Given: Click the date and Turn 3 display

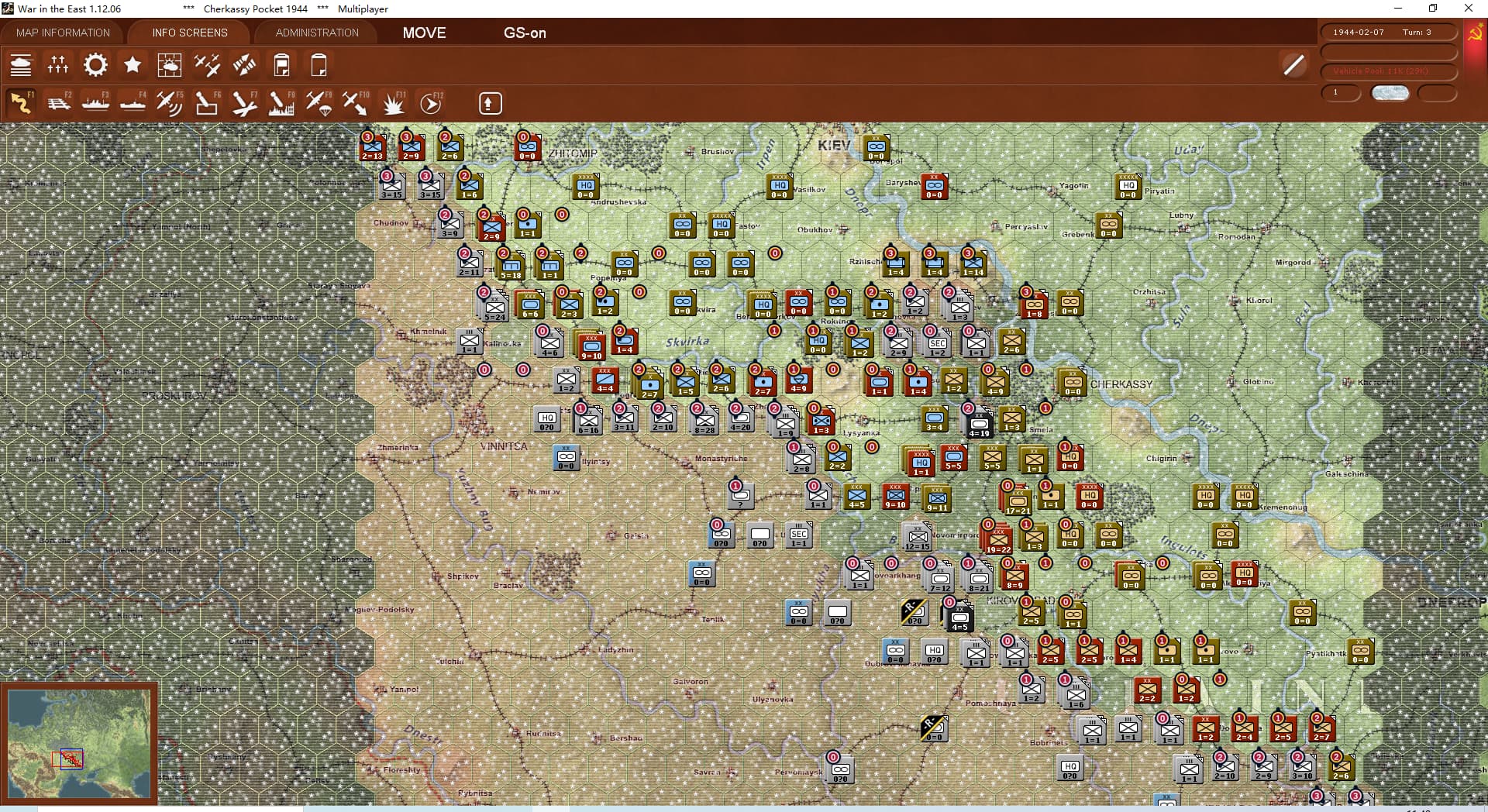Looking at the screenshot, I should pyautogui.click(x=1389, y=33).
